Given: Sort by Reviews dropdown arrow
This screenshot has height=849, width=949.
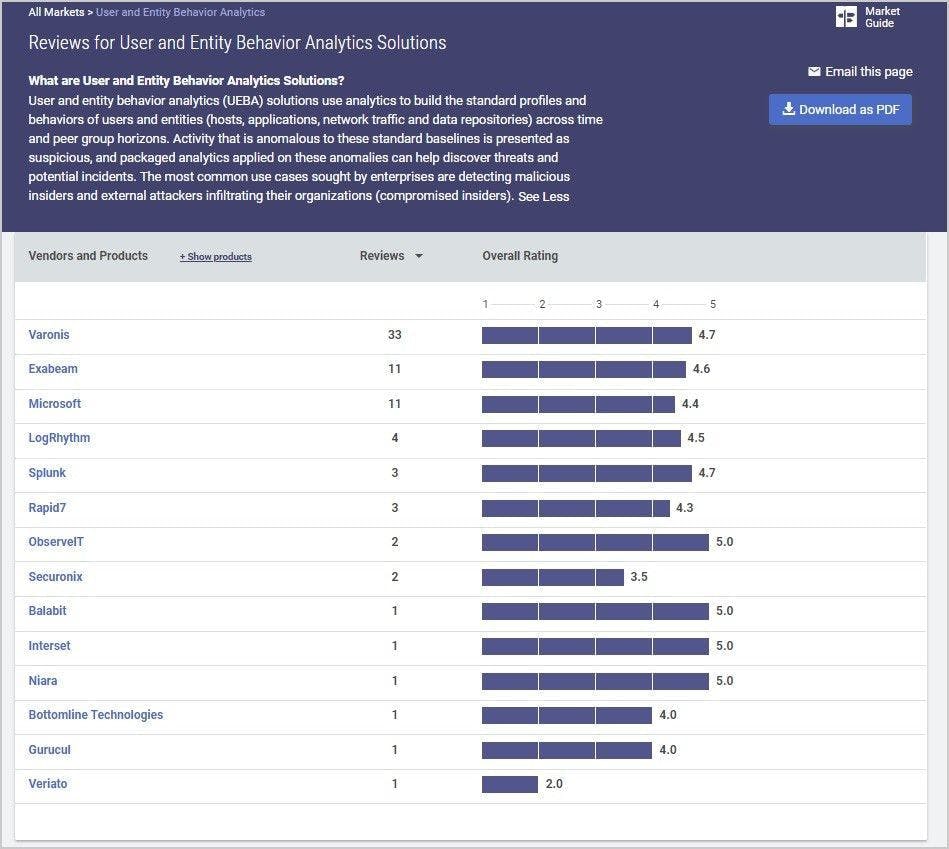Looking at the screenshot, I should coord(419,256).
